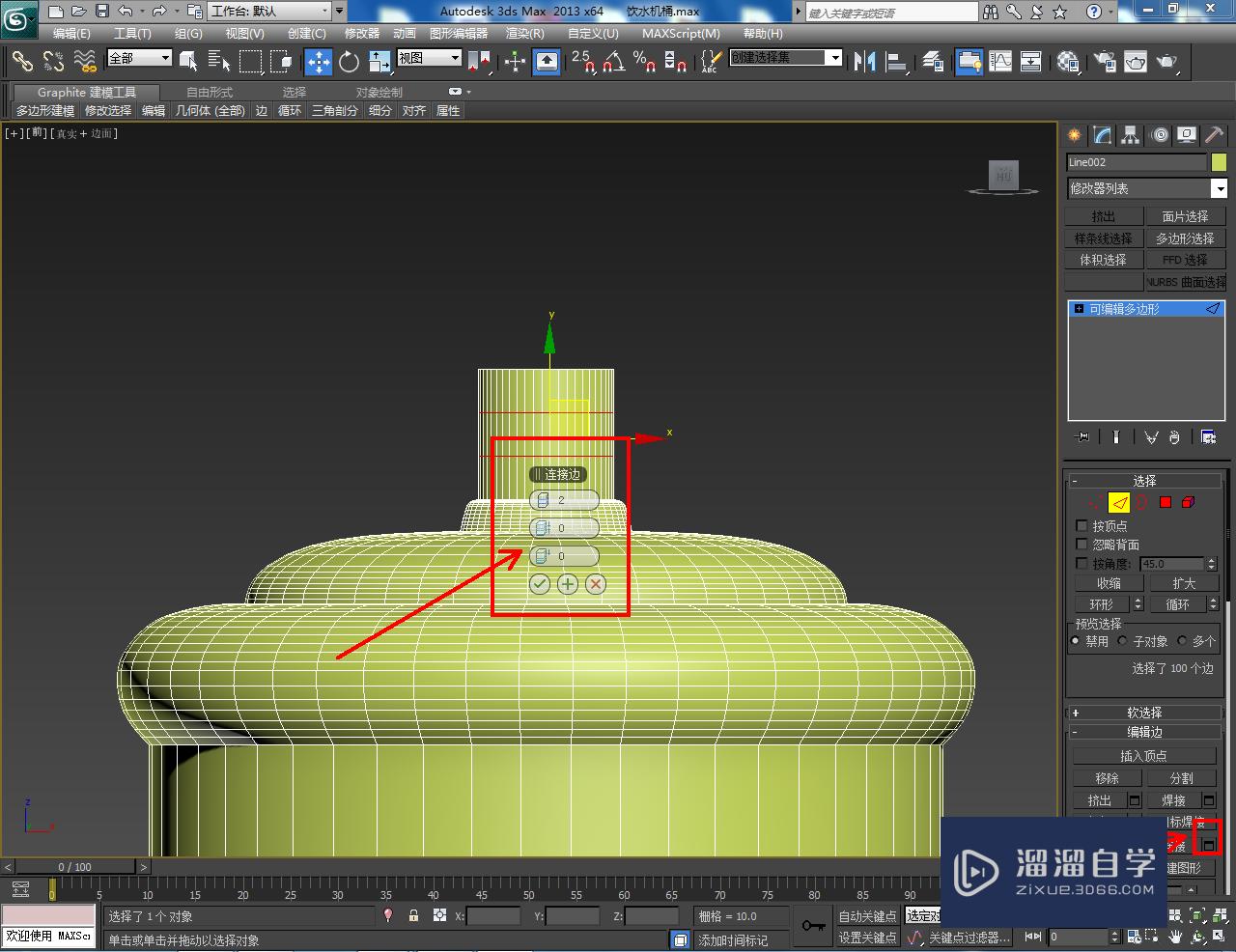Collapse the 选择 rollout
This screenshot has height=952, width=1236.
tap(1145, 481)
